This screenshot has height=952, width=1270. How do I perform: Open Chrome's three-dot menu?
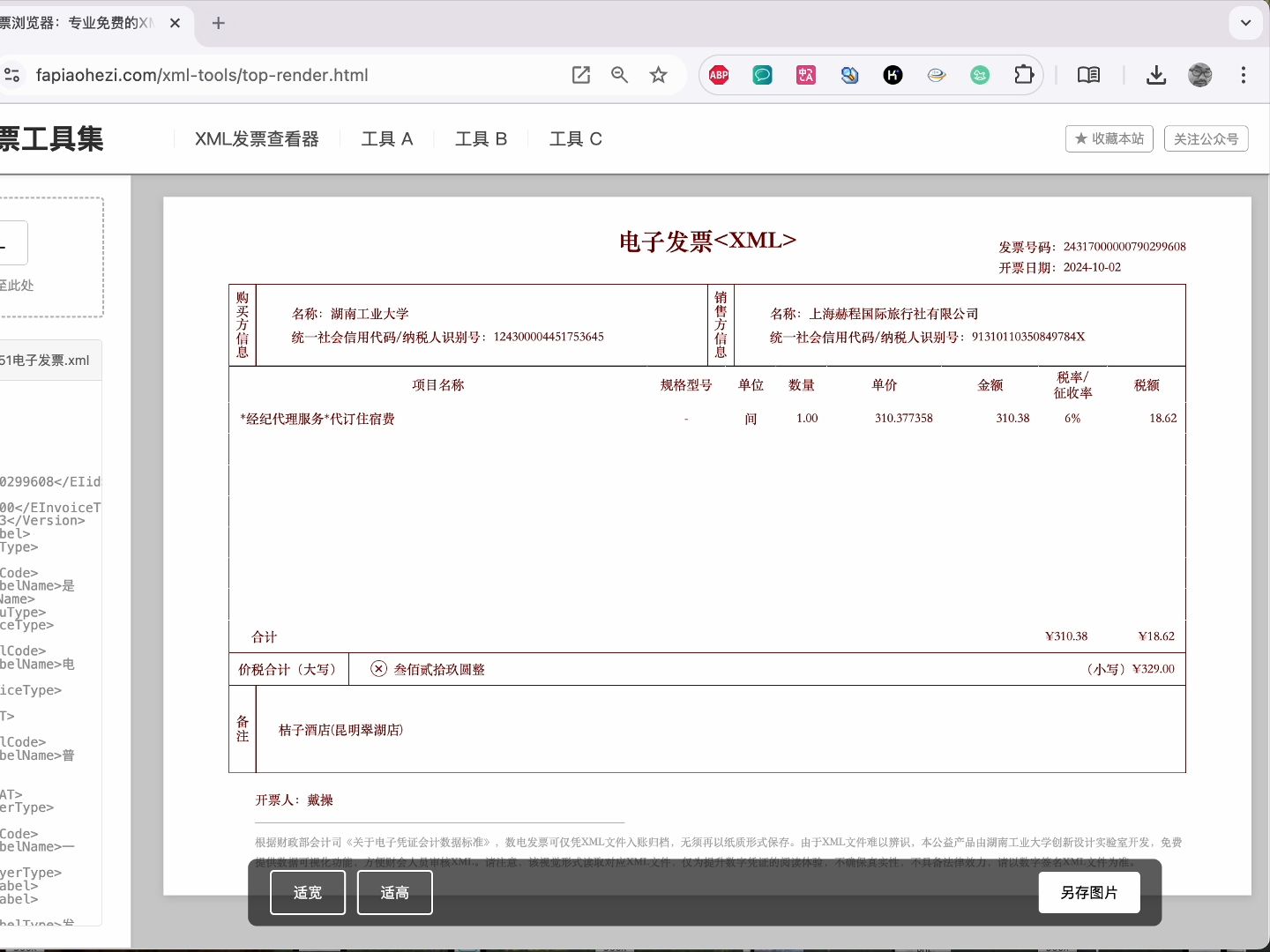coord(1244,75)
